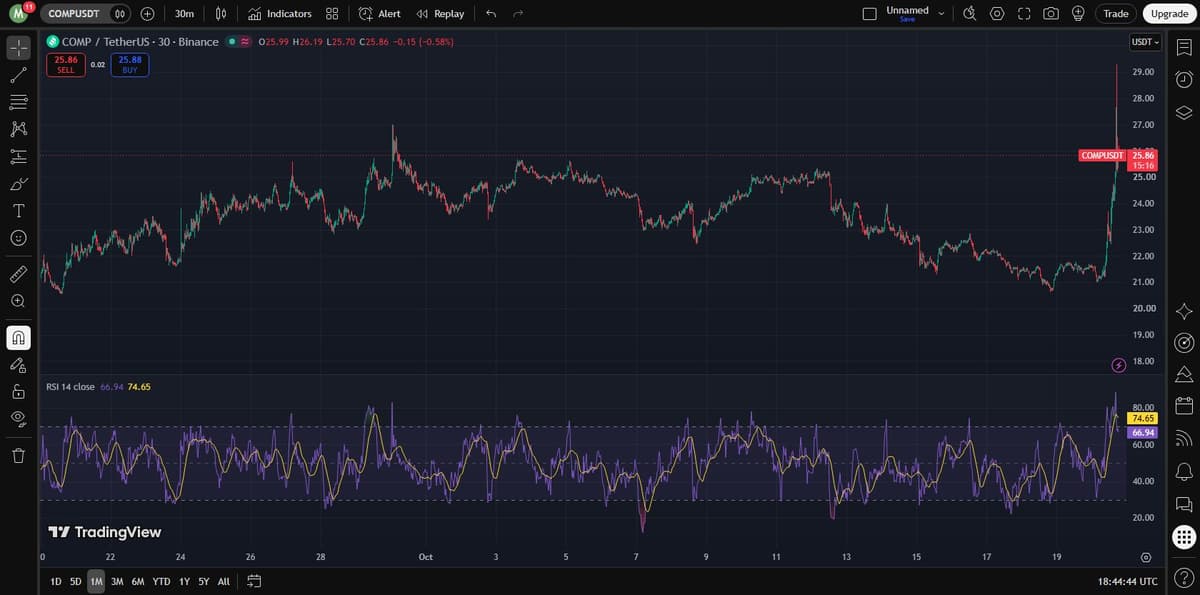
Task: Select the brush drawing tool
Action: click(18, 184)
